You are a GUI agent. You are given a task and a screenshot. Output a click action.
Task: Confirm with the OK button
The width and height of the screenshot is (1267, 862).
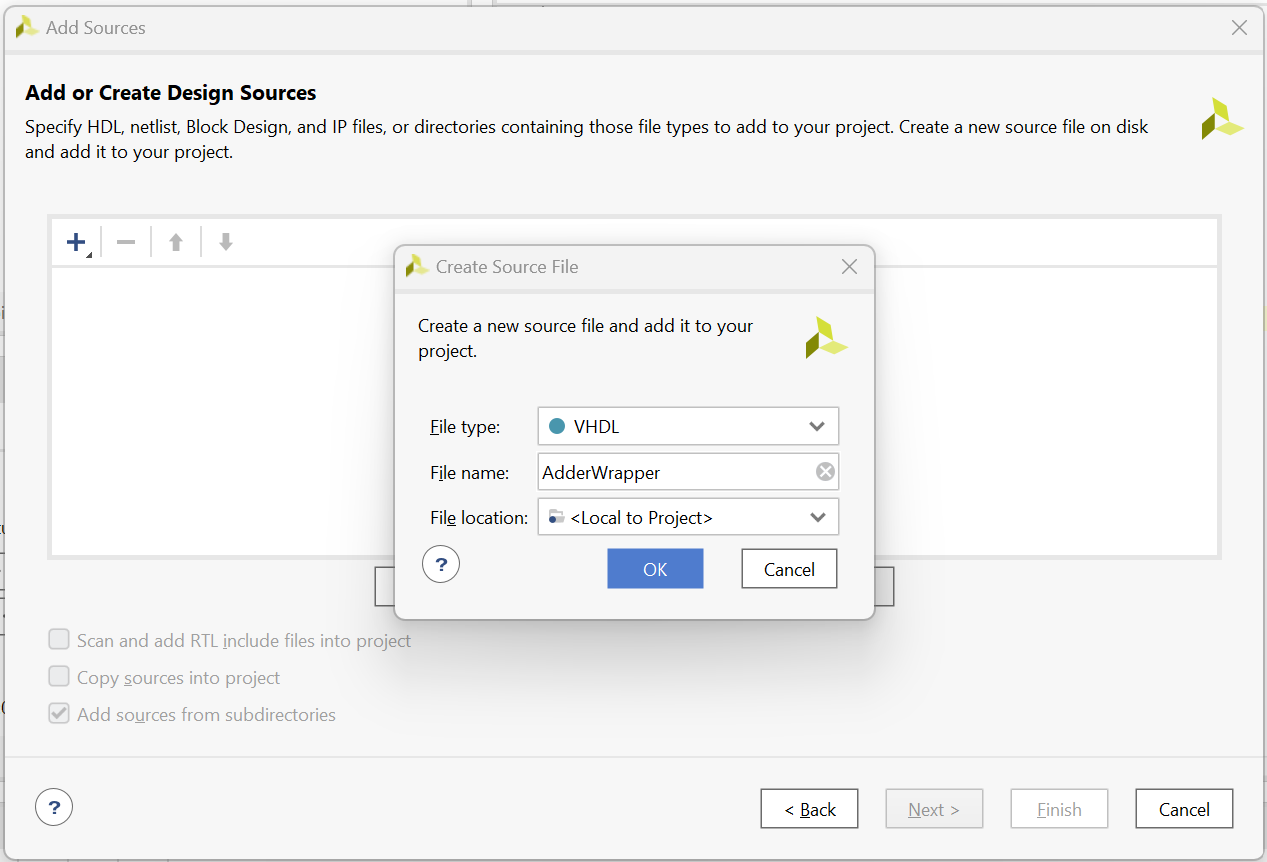point(655,568)
